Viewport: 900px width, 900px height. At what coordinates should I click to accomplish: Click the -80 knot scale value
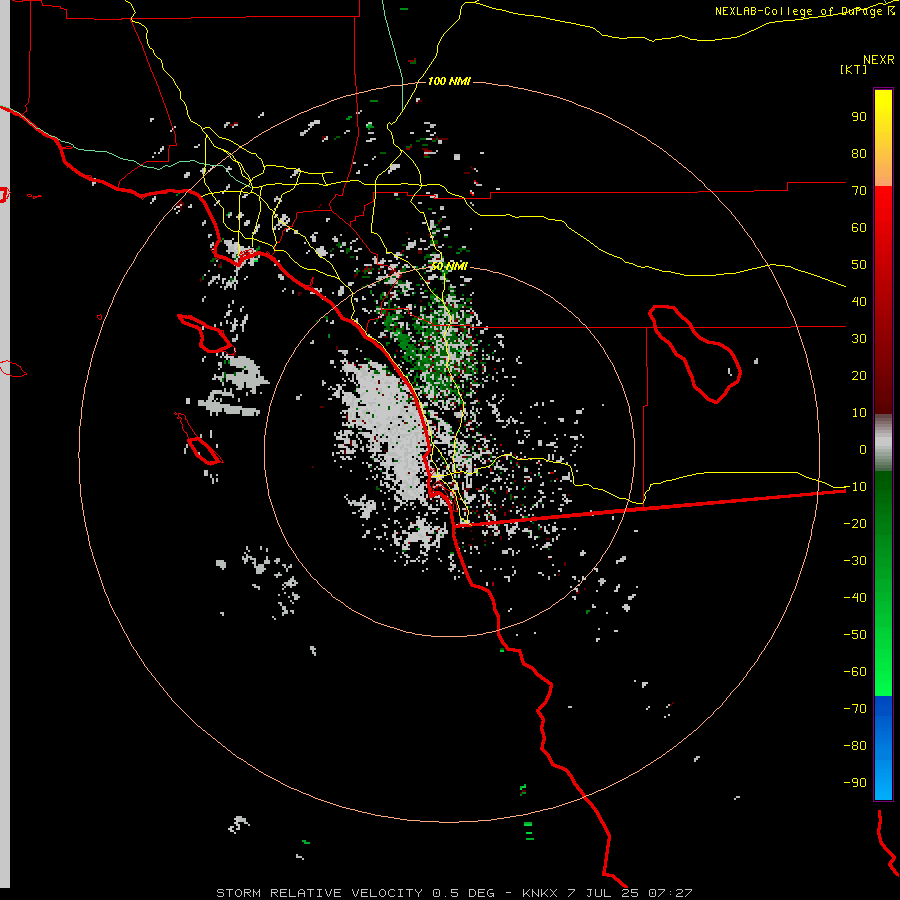[x=855, y=746]
